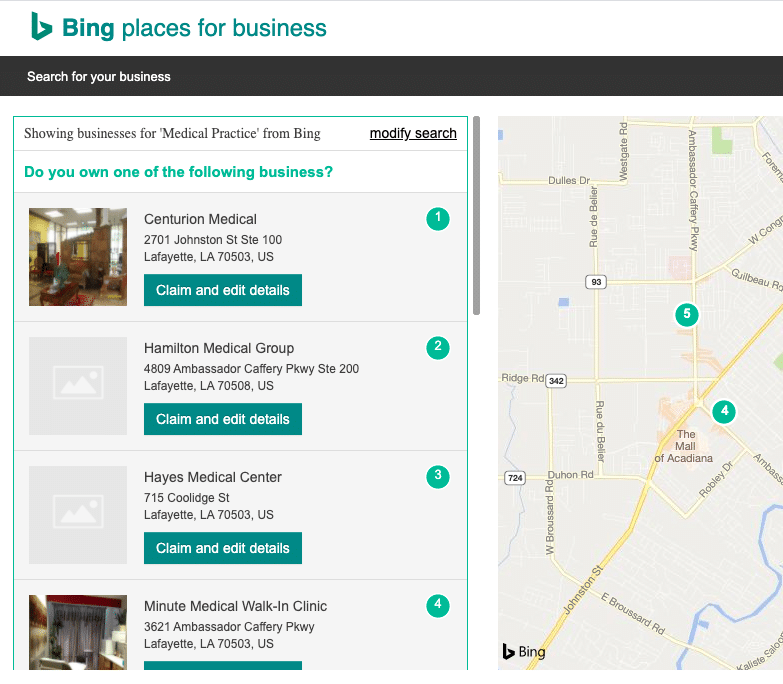Image resolution: width=783 pixels, height=684 pixels.
Task: Open Centurion Medical photo thumbnail
Action: (x=78, y=257)
